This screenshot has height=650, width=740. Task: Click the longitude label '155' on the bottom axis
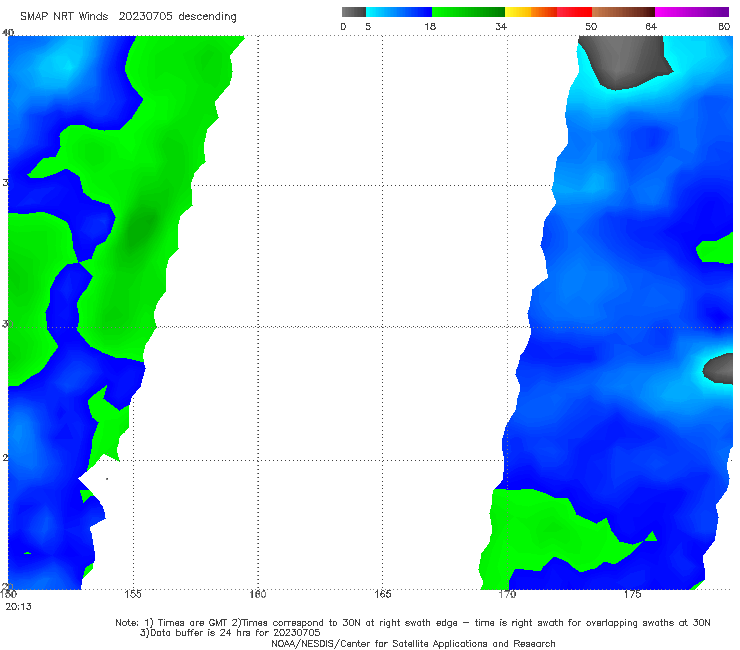tap(133, 594)
